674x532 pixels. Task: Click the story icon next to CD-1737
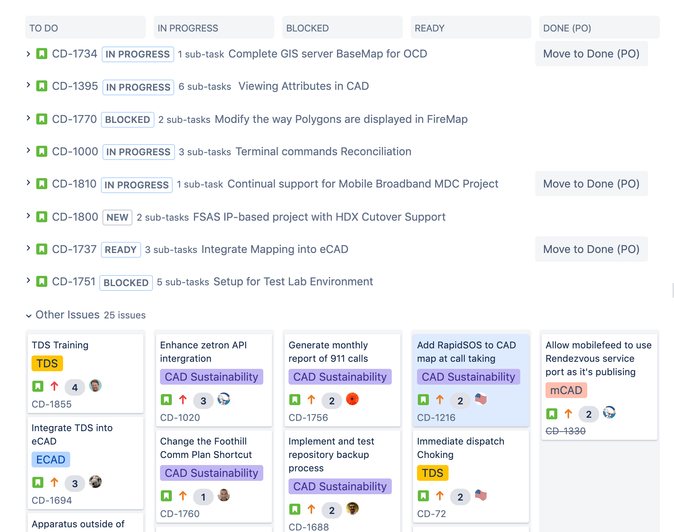click(42, 249)
